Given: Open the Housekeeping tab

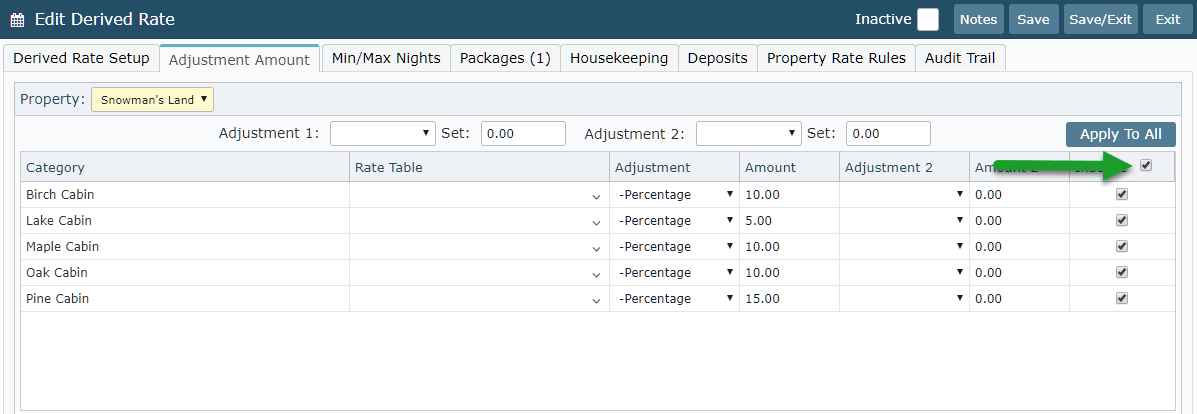Looking at the screenshot, I should [619, 58].
